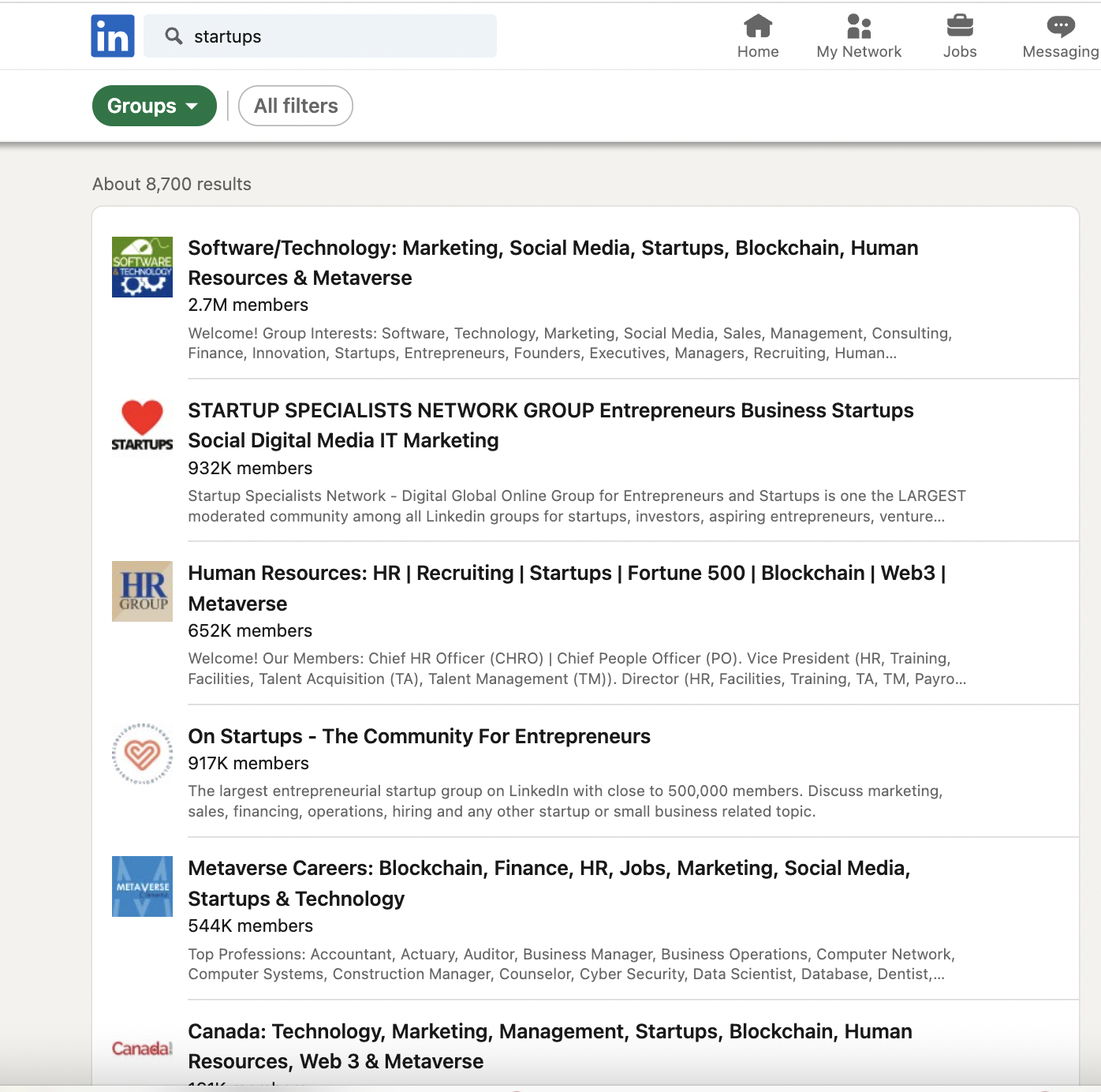Click description starting The largest entrepreneurial startup group

(x=565, y=801)
